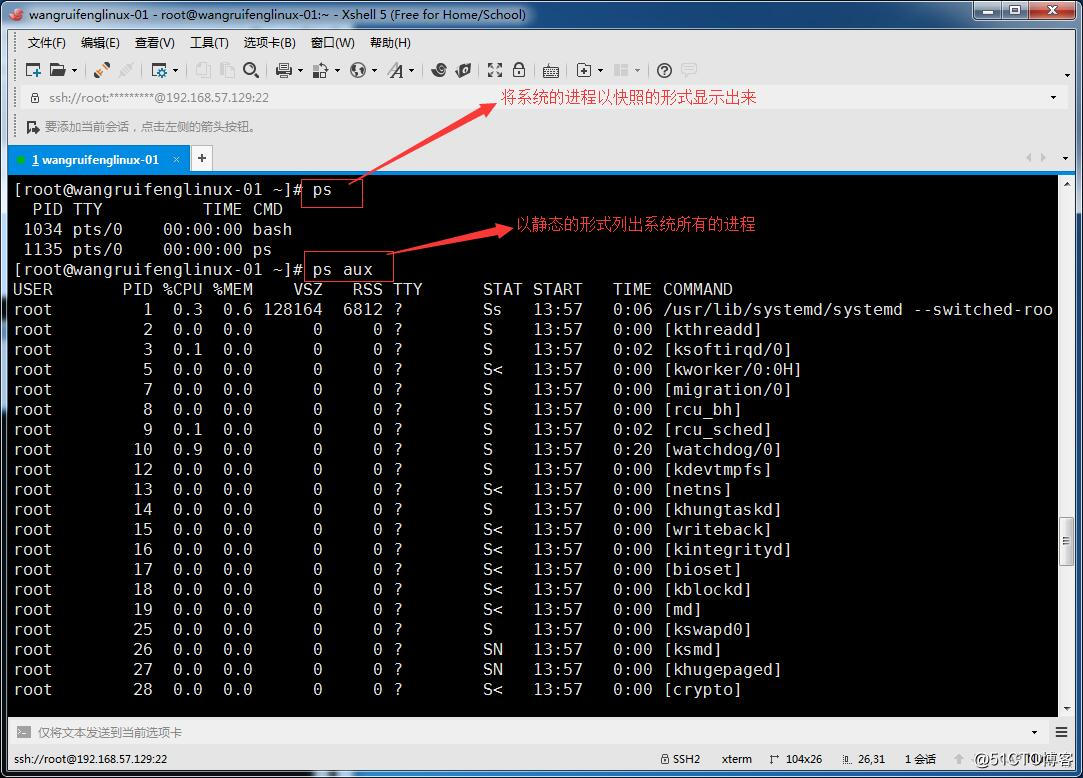Open the session Properties gear icon
1083x778 pixels.
tap(159, 70)
